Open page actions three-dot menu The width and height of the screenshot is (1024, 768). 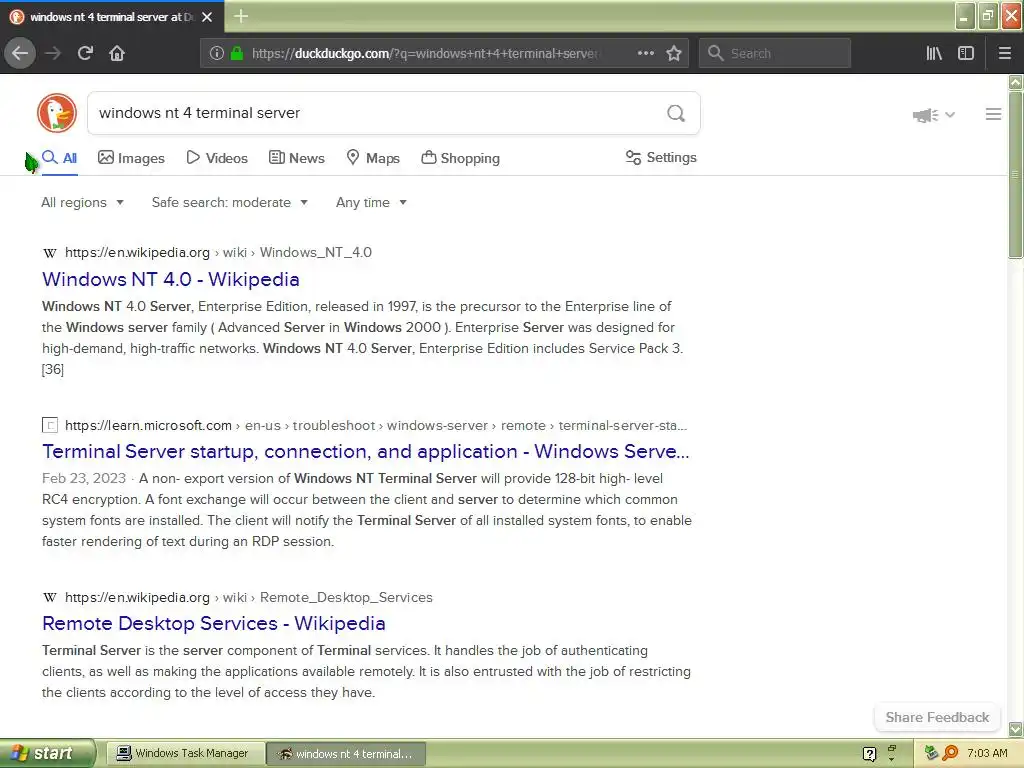point(645,53)
